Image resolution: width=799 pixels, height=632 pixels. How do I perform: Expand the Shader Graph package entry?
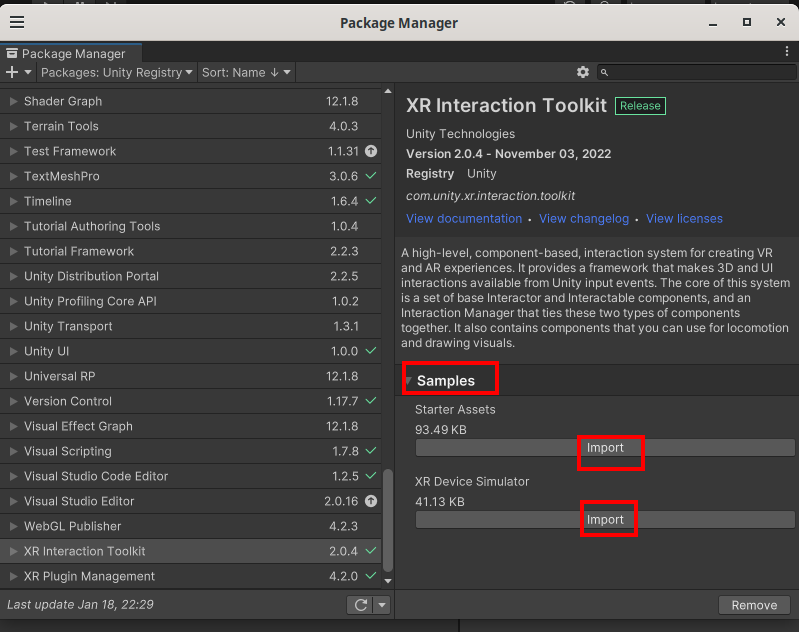pyautogui.click(x=13, y=101)
